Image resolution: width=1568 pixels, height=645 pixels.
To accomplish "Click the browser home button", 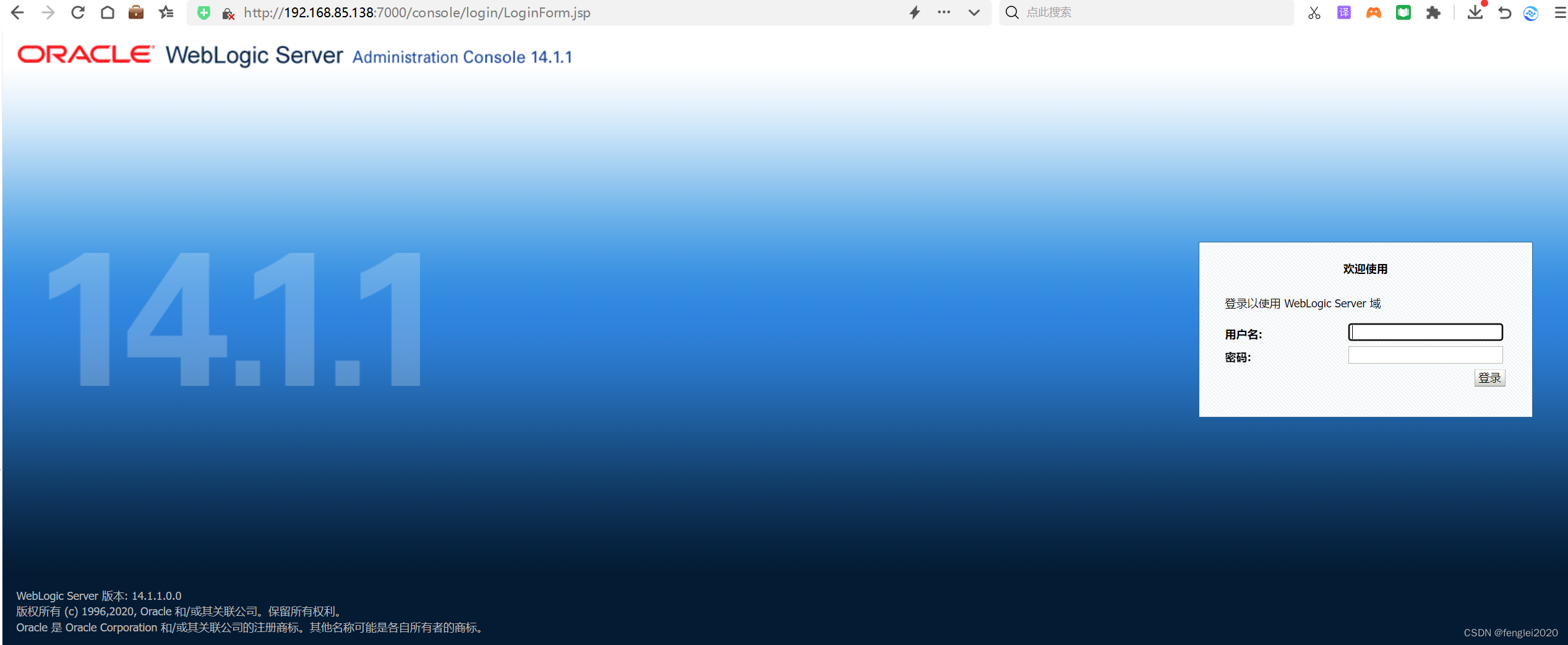I will click(x=106, y=12).
